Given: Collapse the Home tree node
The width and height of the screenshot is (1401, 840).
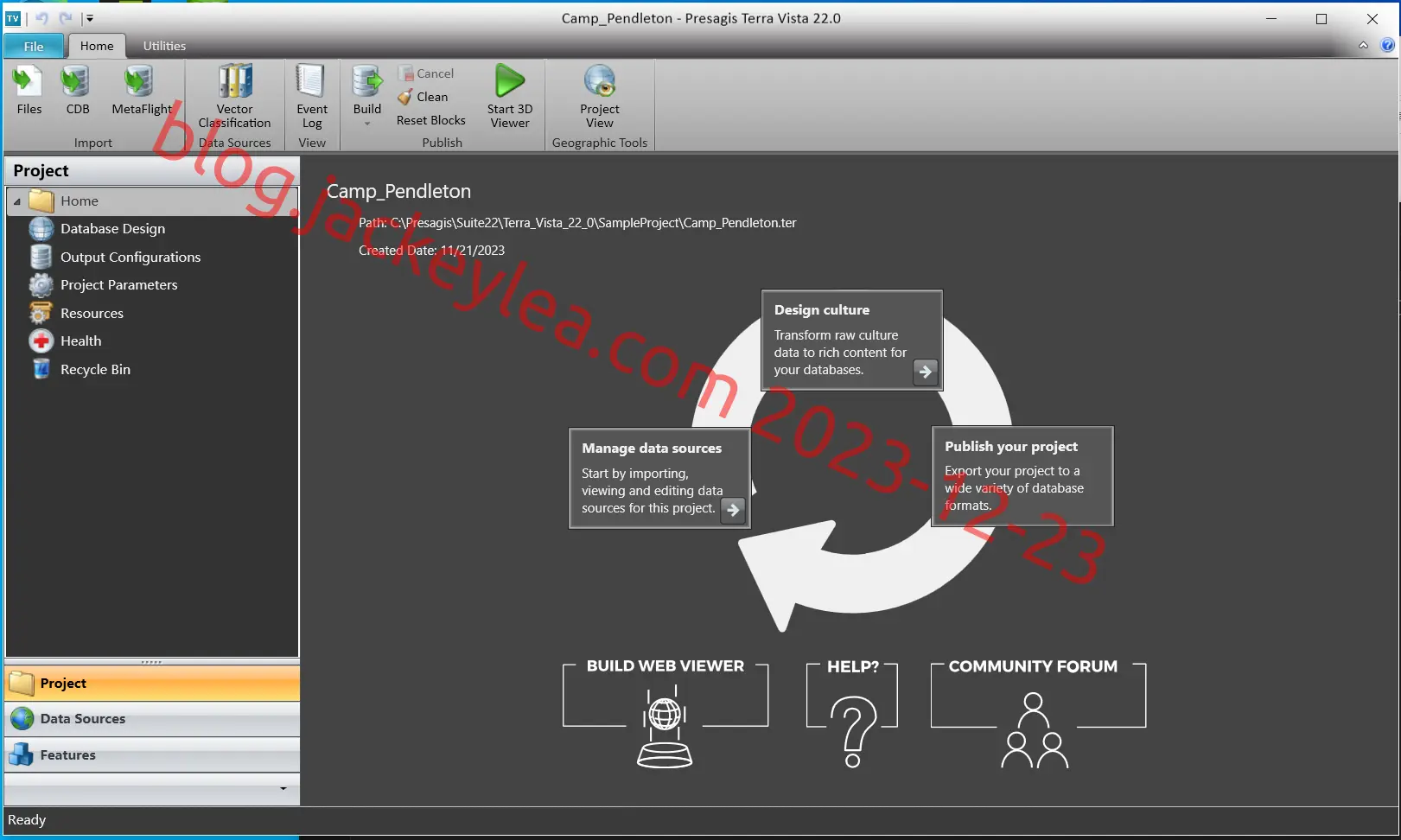Looking at the screenshot, I should (x=17, y=201).
